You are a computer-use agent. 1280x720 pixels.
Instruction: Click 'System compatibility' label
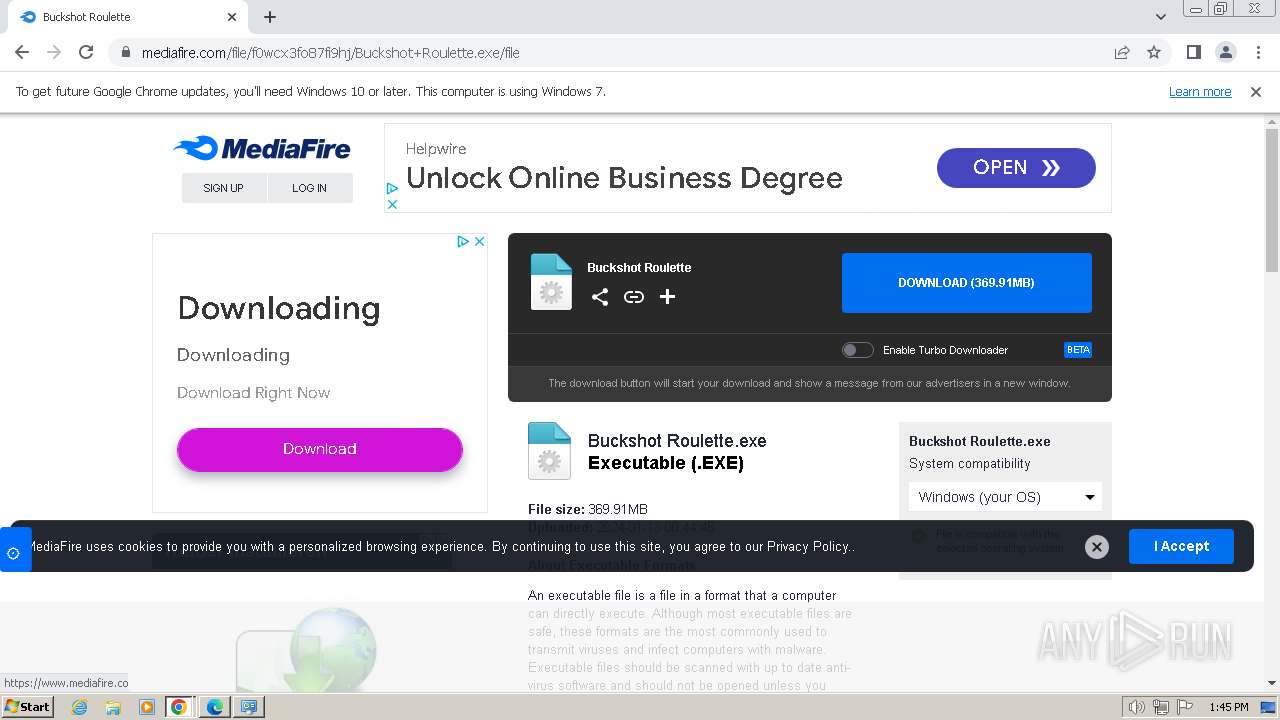click(x=969, y=464)
